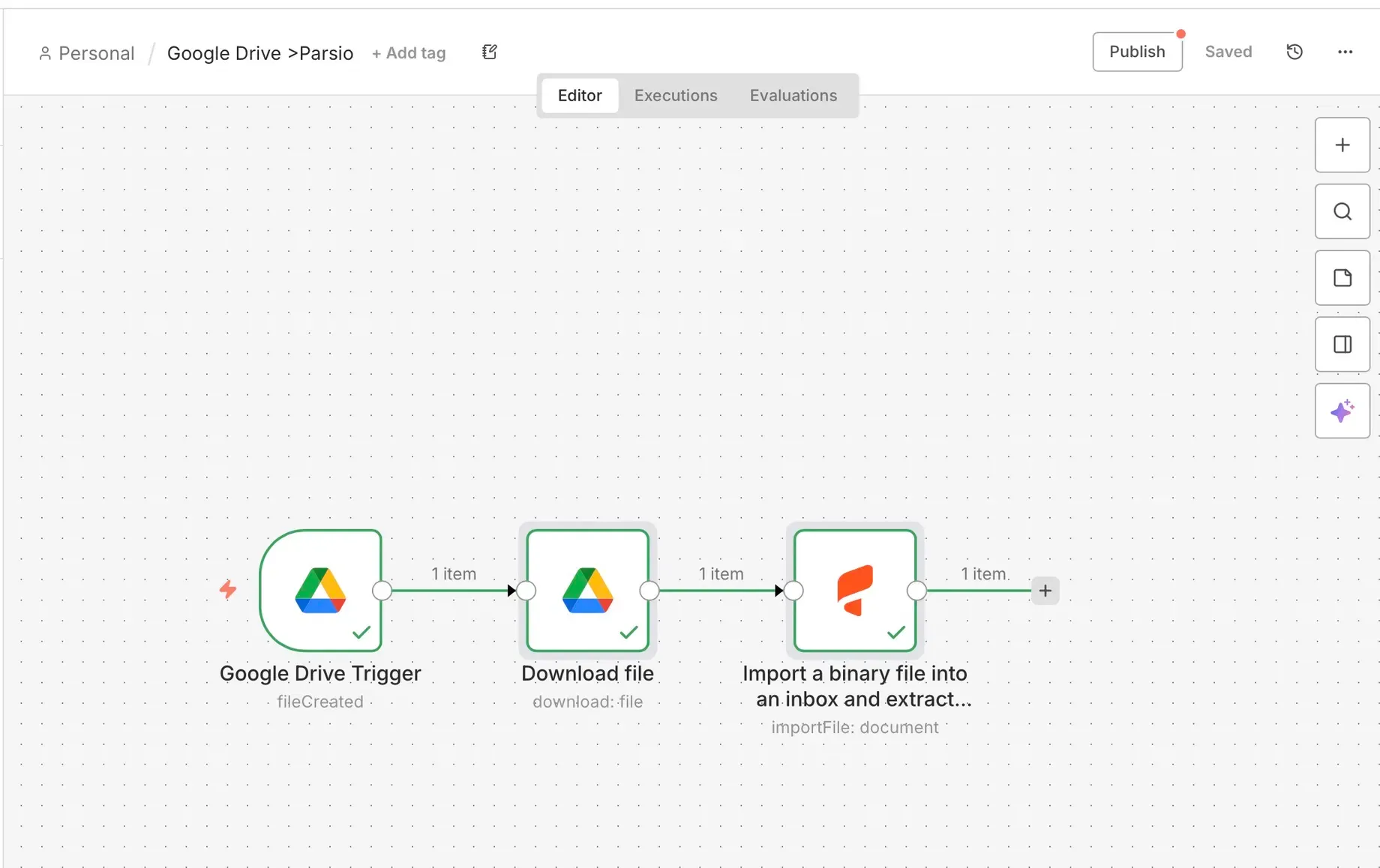Viewport: 1380px width, 868px height.
Task: Click the plus button to add node
Action: point(1342,145)
